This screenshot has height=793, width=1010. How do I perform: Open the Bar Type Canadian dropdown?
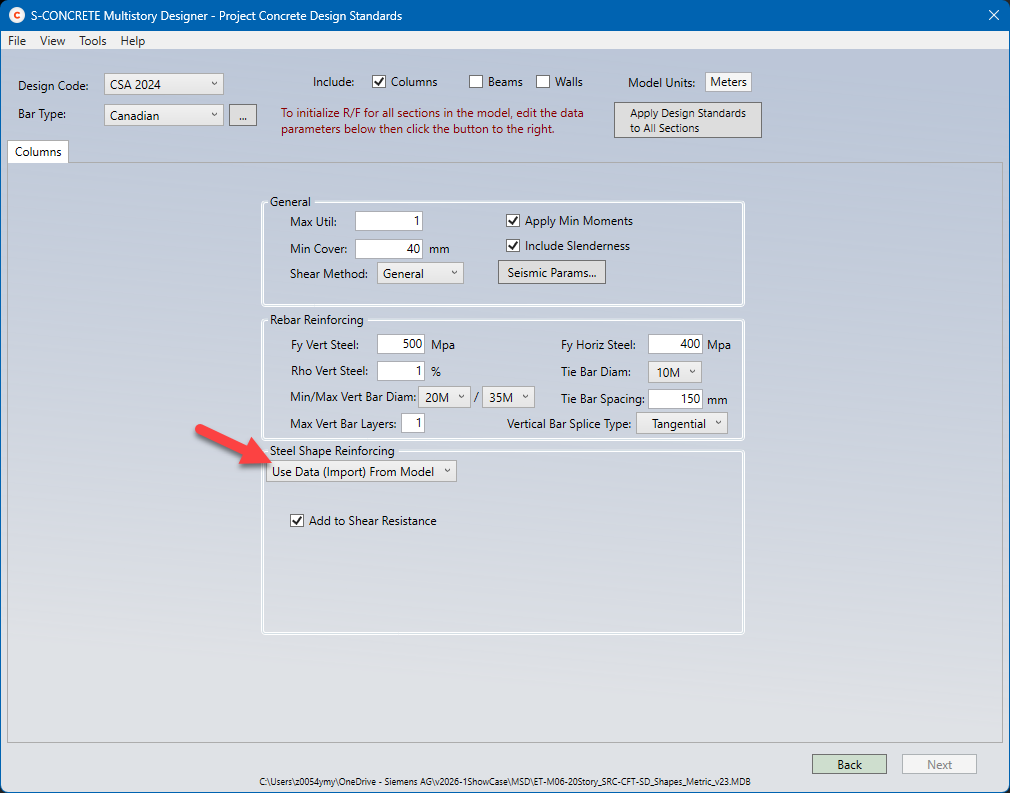coord(164,115)
